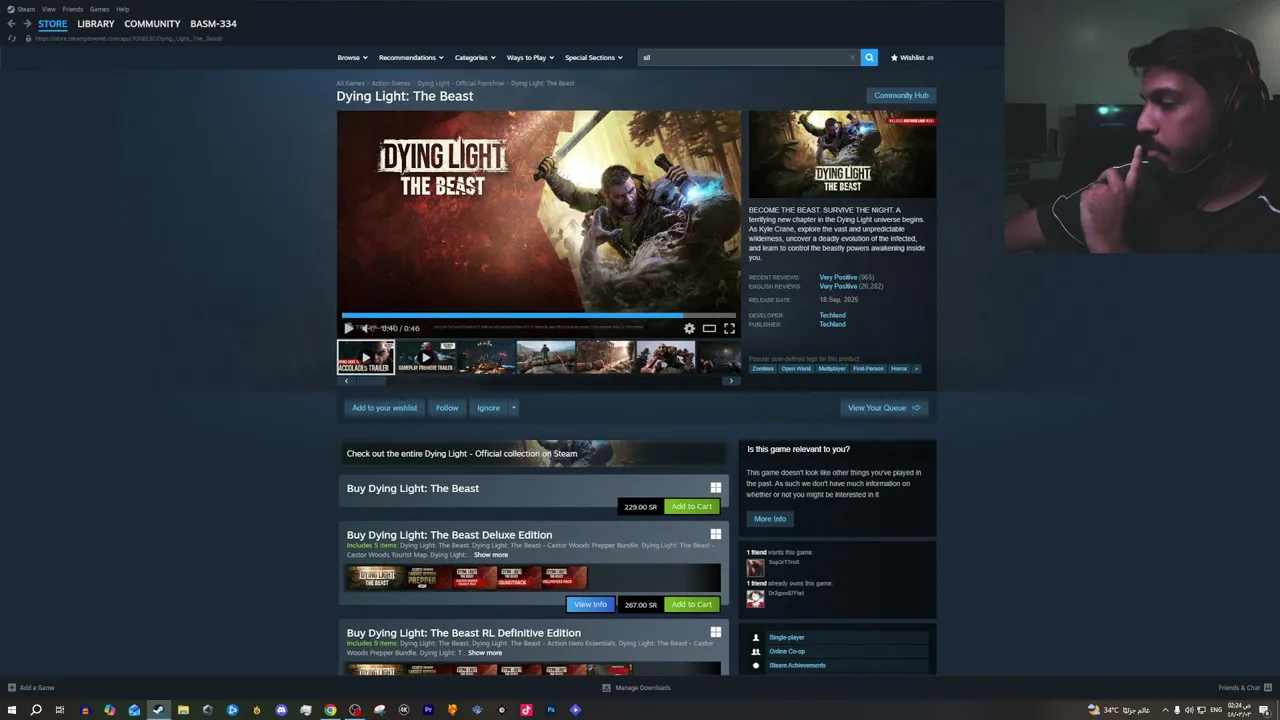Open Discord from the taskbar
The width and height of the screenshot is (1280, 720).
coord(281,710)
